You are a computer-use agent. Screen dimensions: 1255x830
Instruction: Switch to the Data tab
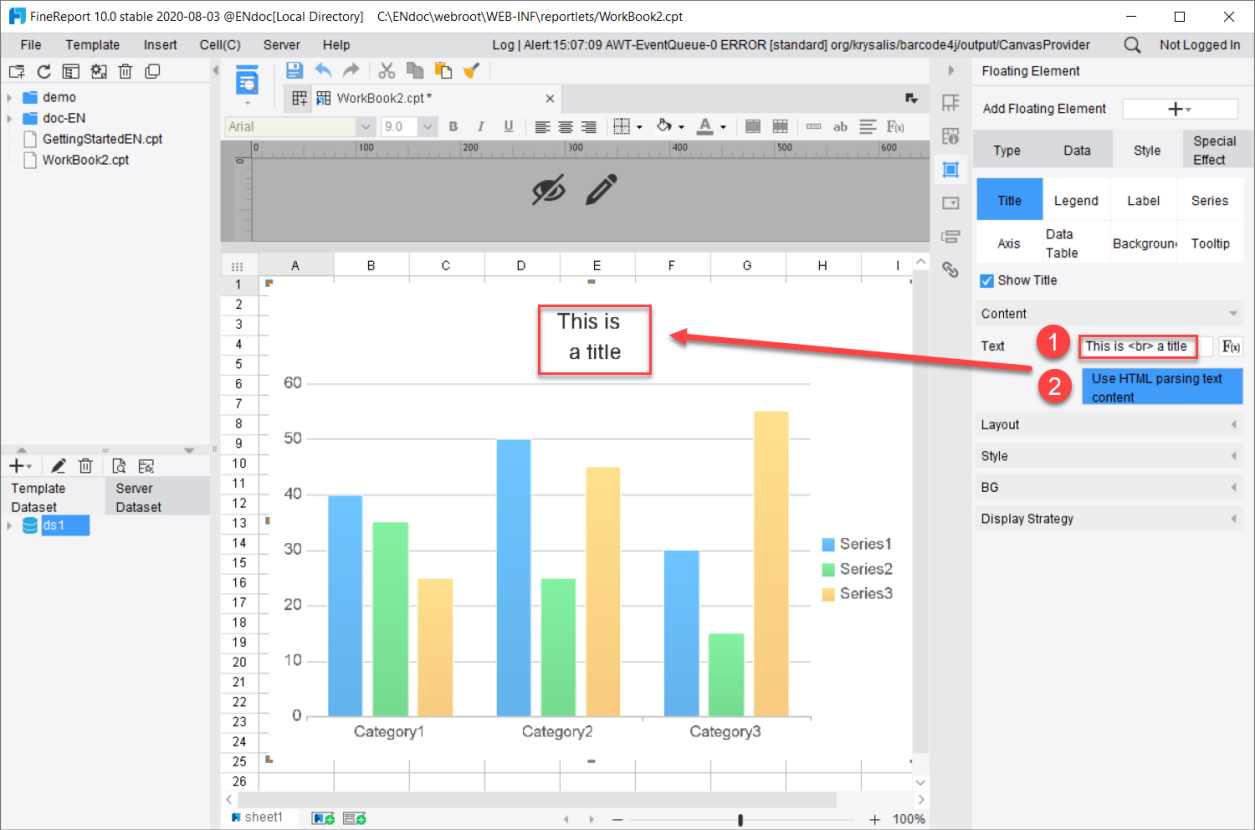click(x=1077, y=150)
